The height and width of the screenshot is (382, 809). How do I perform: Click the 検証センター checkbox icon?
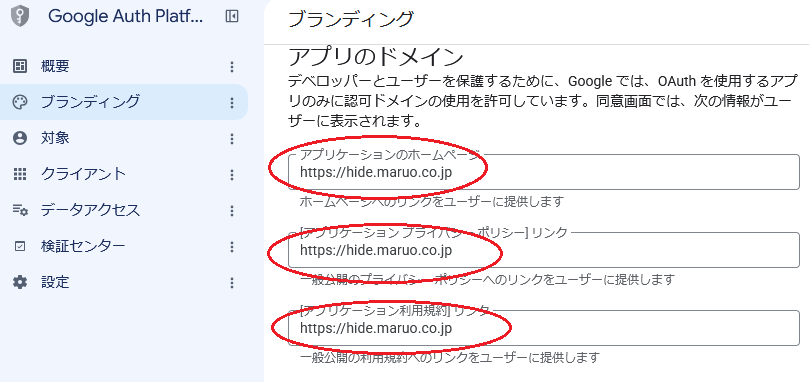click(20, 246)
